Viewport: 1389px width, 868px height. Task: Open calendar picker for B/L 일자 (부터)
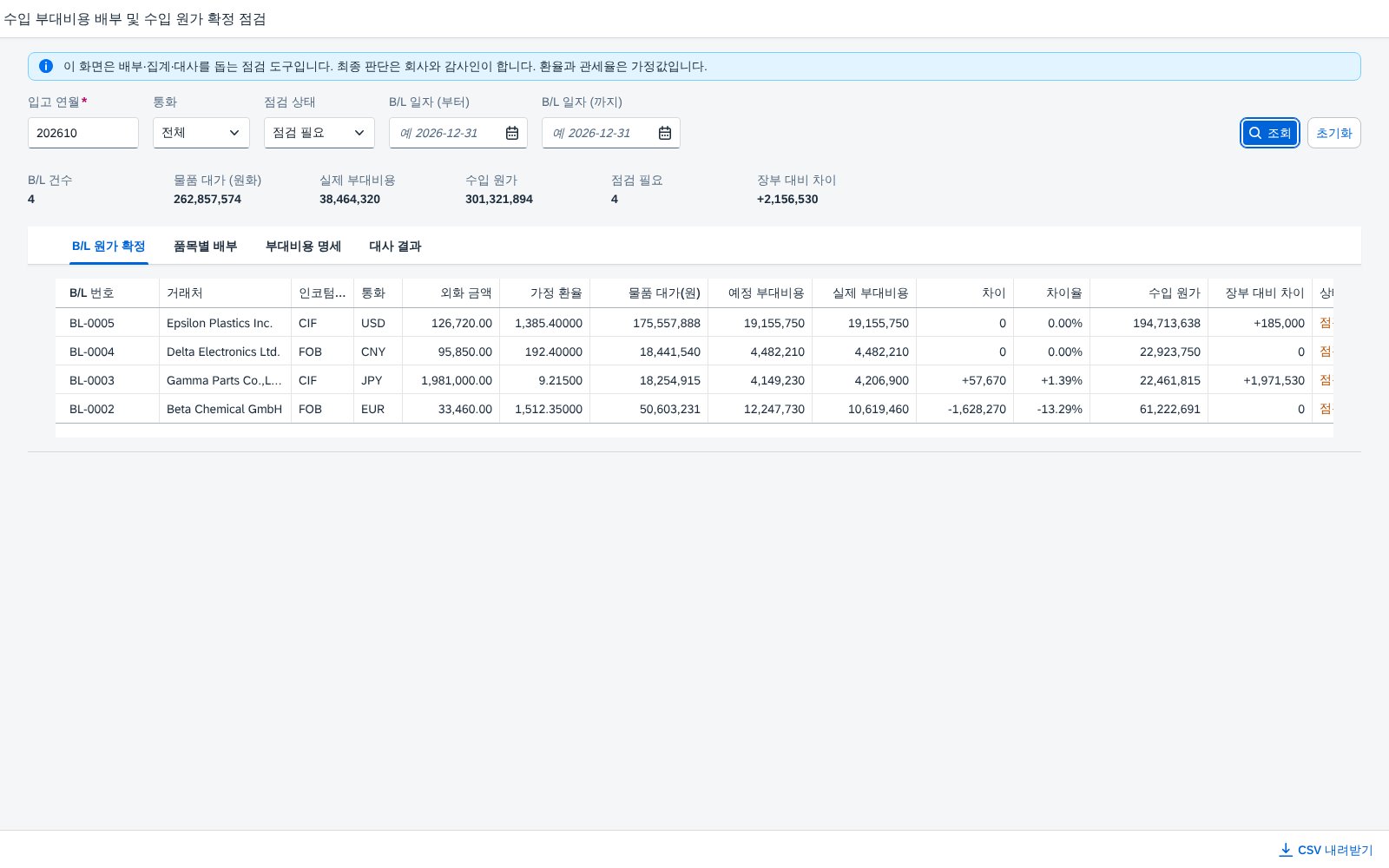pyautogui.click(x=512, y=133)
